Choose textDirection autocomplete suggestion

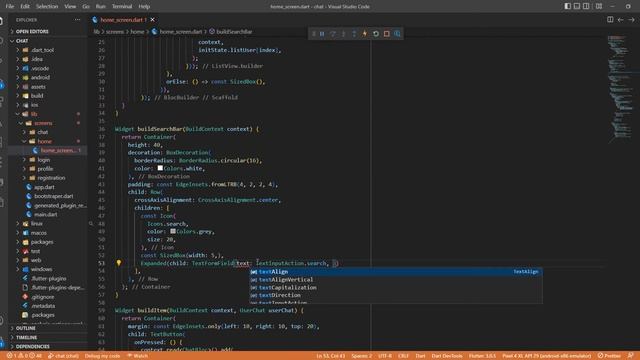coord(396,295)
